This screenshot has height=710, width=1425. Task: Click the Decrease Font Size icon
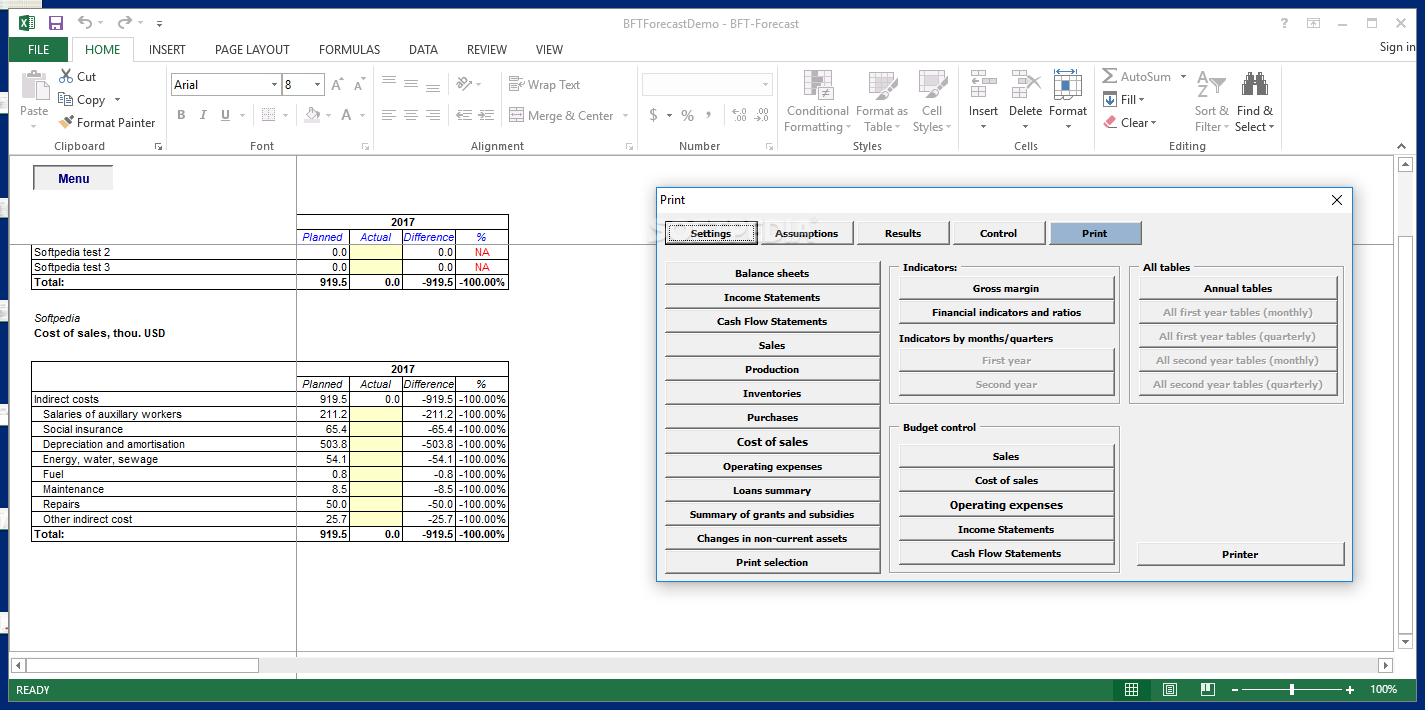coord(359,85)
